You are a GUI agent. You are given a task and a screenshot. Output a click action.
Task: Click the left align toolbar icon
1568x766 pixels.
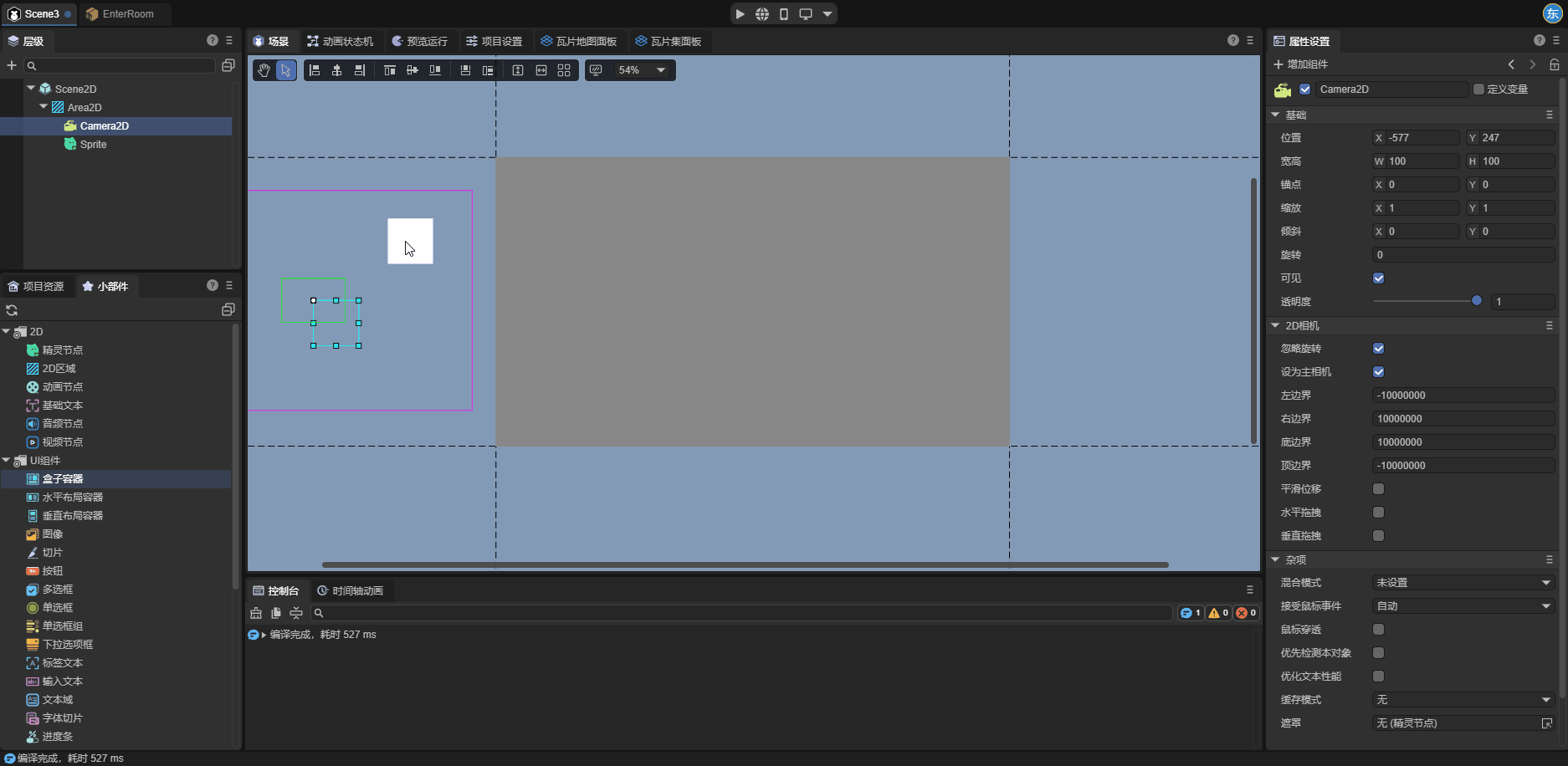pos(315,70)
